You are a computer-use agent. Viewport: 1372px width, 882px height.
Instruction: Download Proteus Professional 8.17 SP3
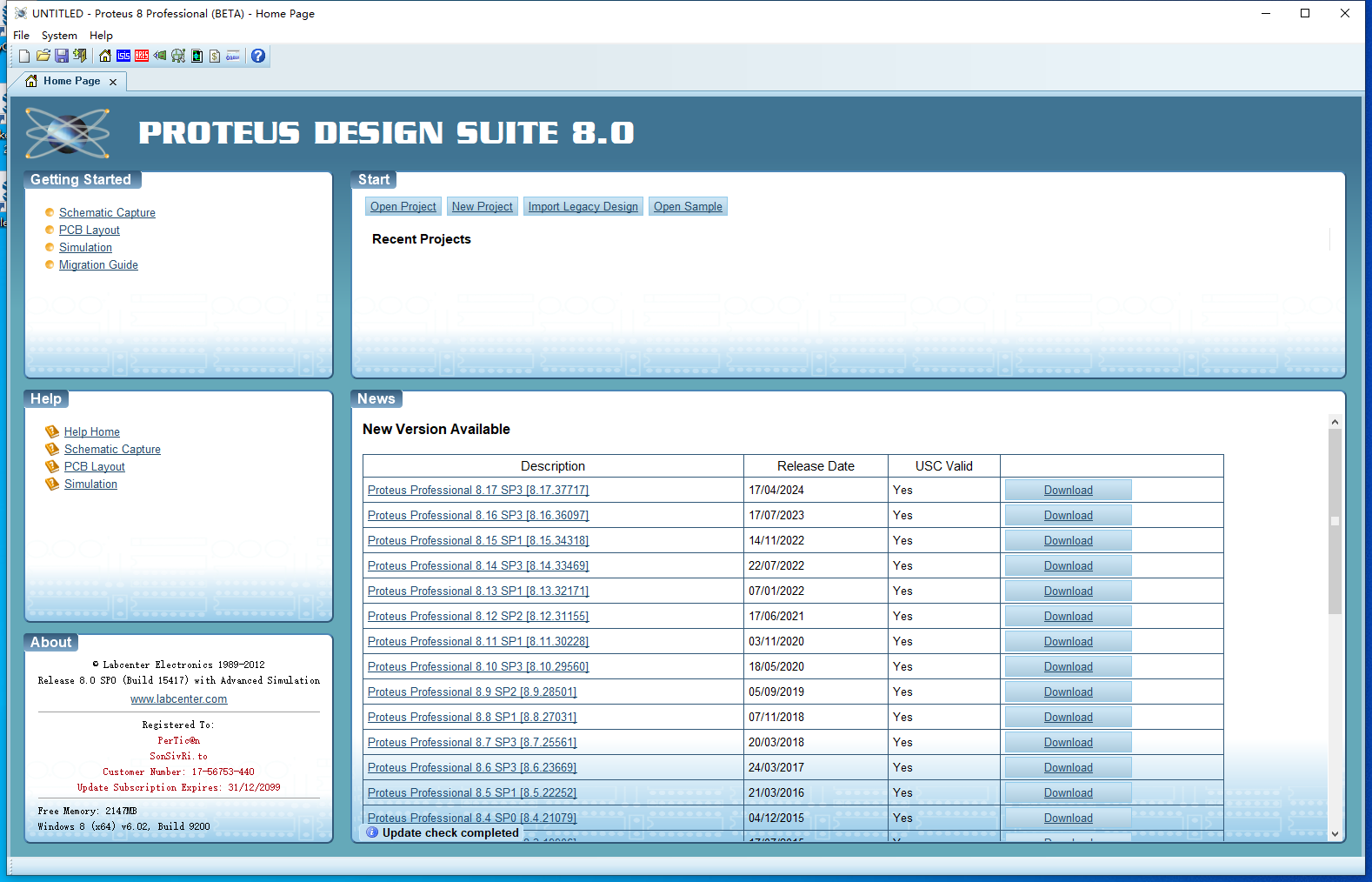1068,491
